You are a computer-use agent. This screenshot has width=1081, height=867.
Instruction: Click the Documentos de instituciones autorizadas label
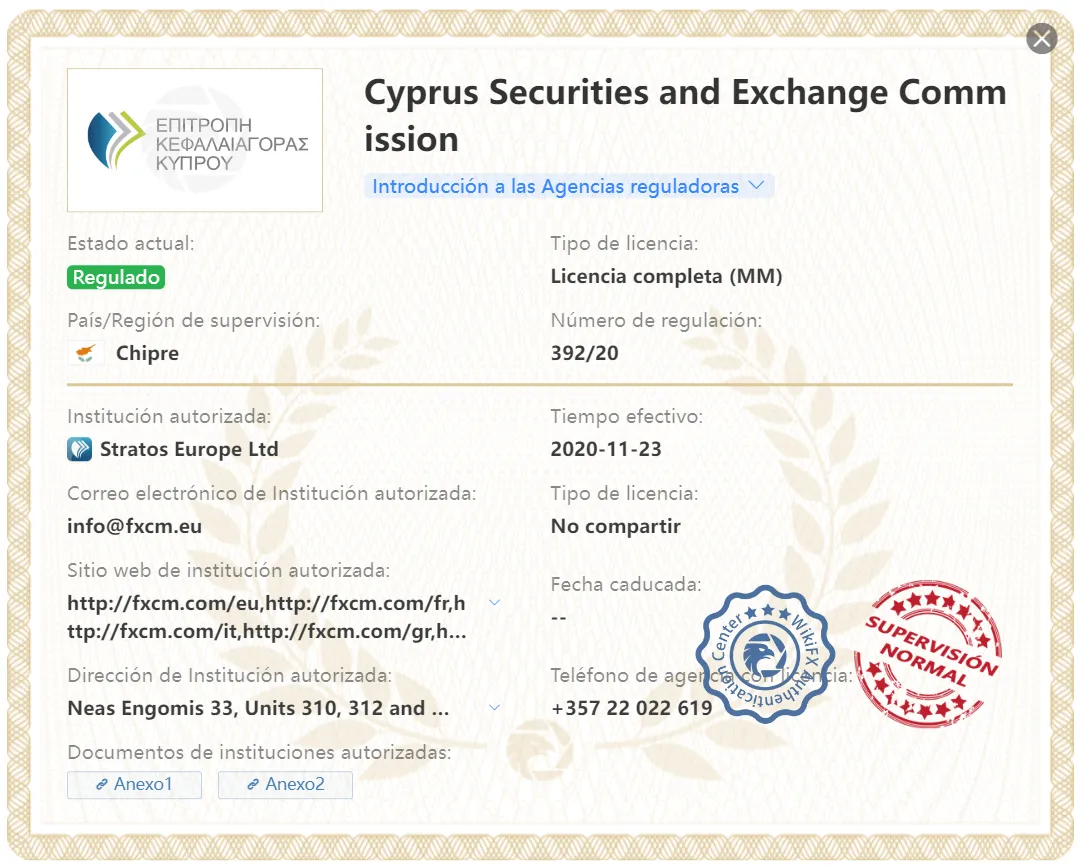[259, 752]
